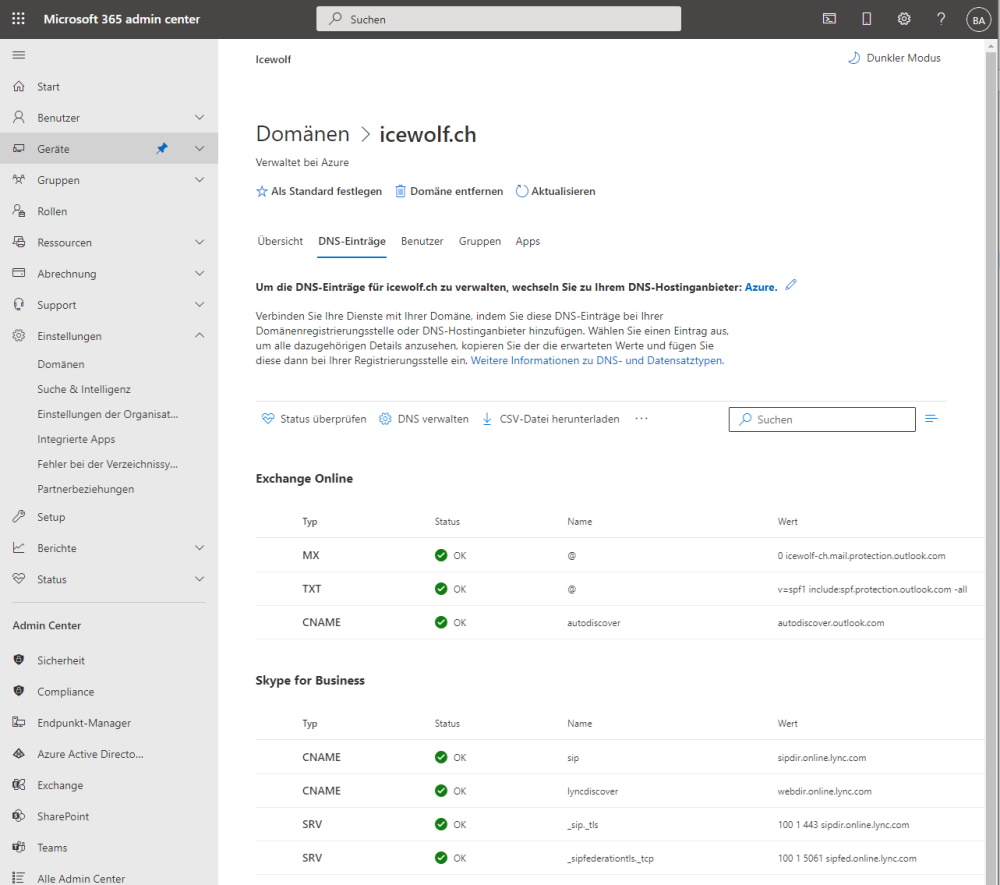Select the DNS-Einträge tab
The height and width of the screenshot is (885, 1000).
click(352, 241)
